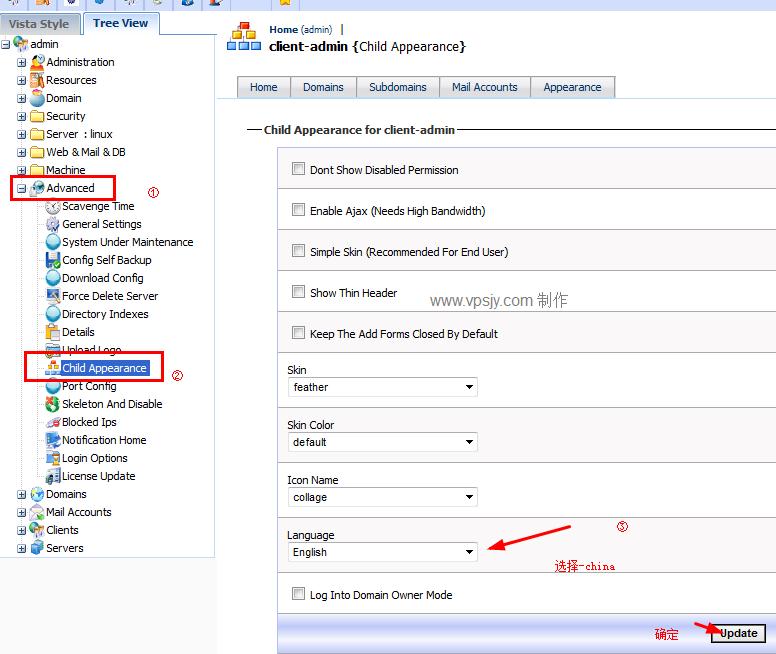Collapse the Advanced tree node

tap(21, 189)
